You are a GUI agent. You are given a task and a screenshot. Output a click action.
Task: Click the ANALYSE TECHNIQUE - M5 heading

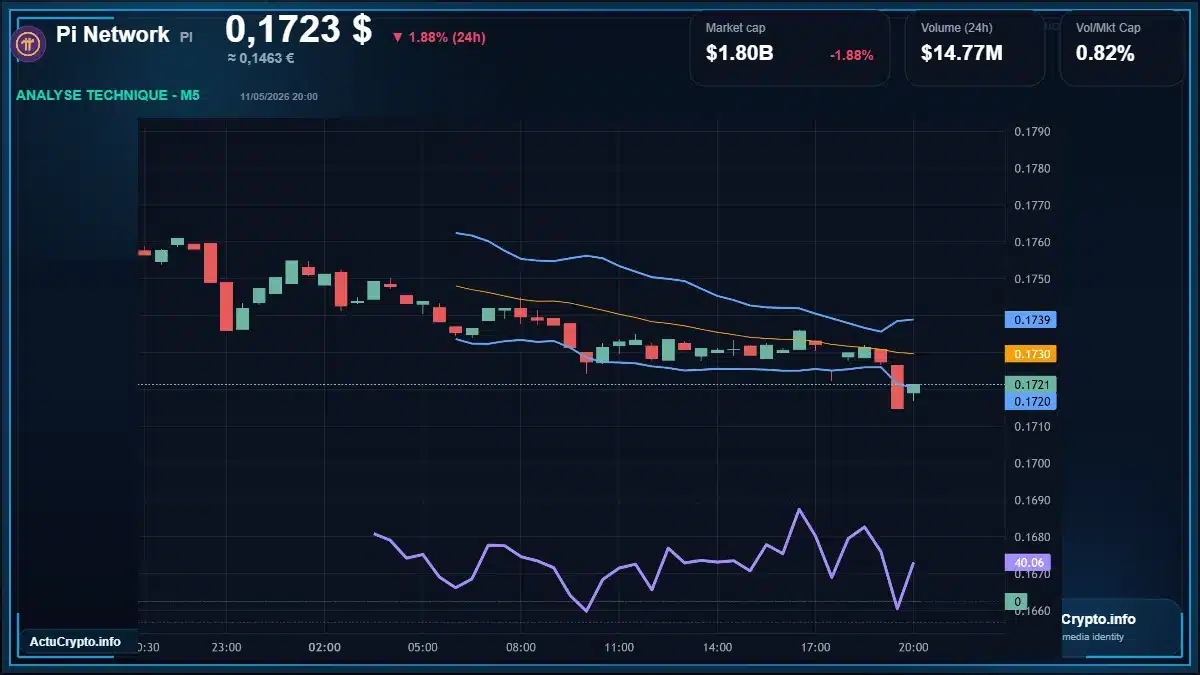[x=108, y=96]
